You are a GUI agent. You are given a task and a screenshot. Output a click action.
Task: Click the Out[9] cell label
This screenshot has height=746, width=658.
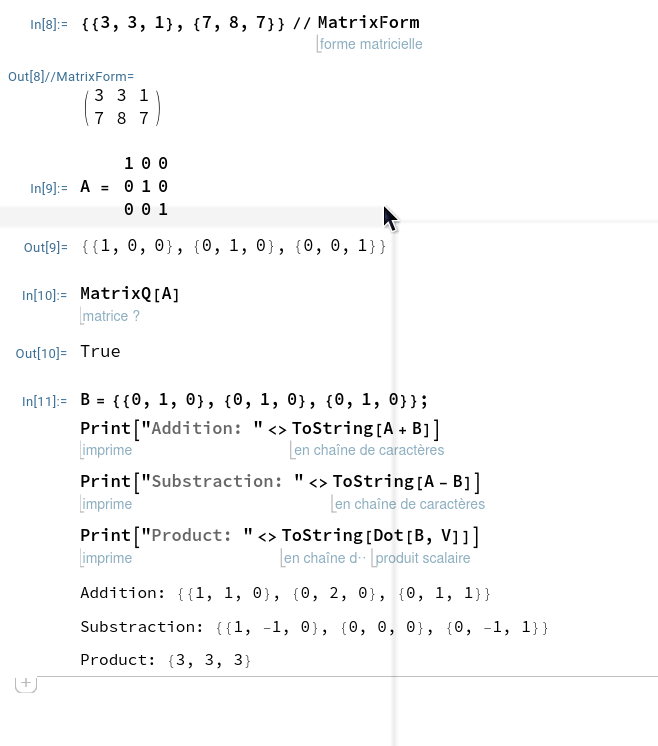tap(44, 246)
